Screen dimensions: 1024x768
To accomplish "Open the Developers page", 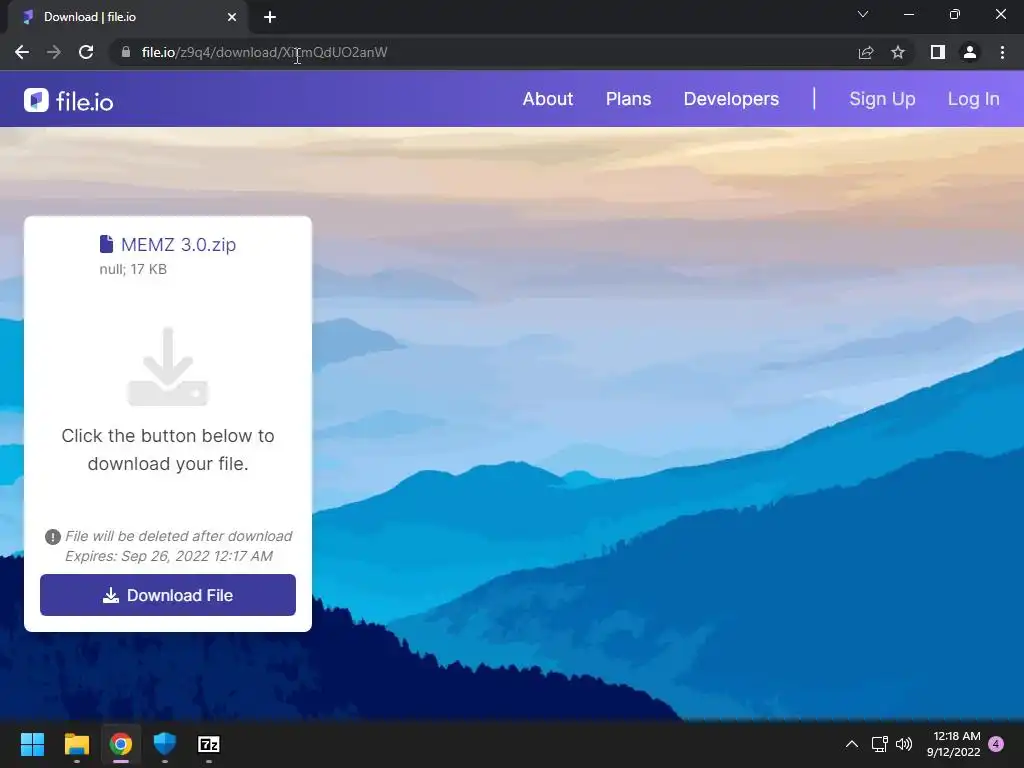I will click(731, 99).
